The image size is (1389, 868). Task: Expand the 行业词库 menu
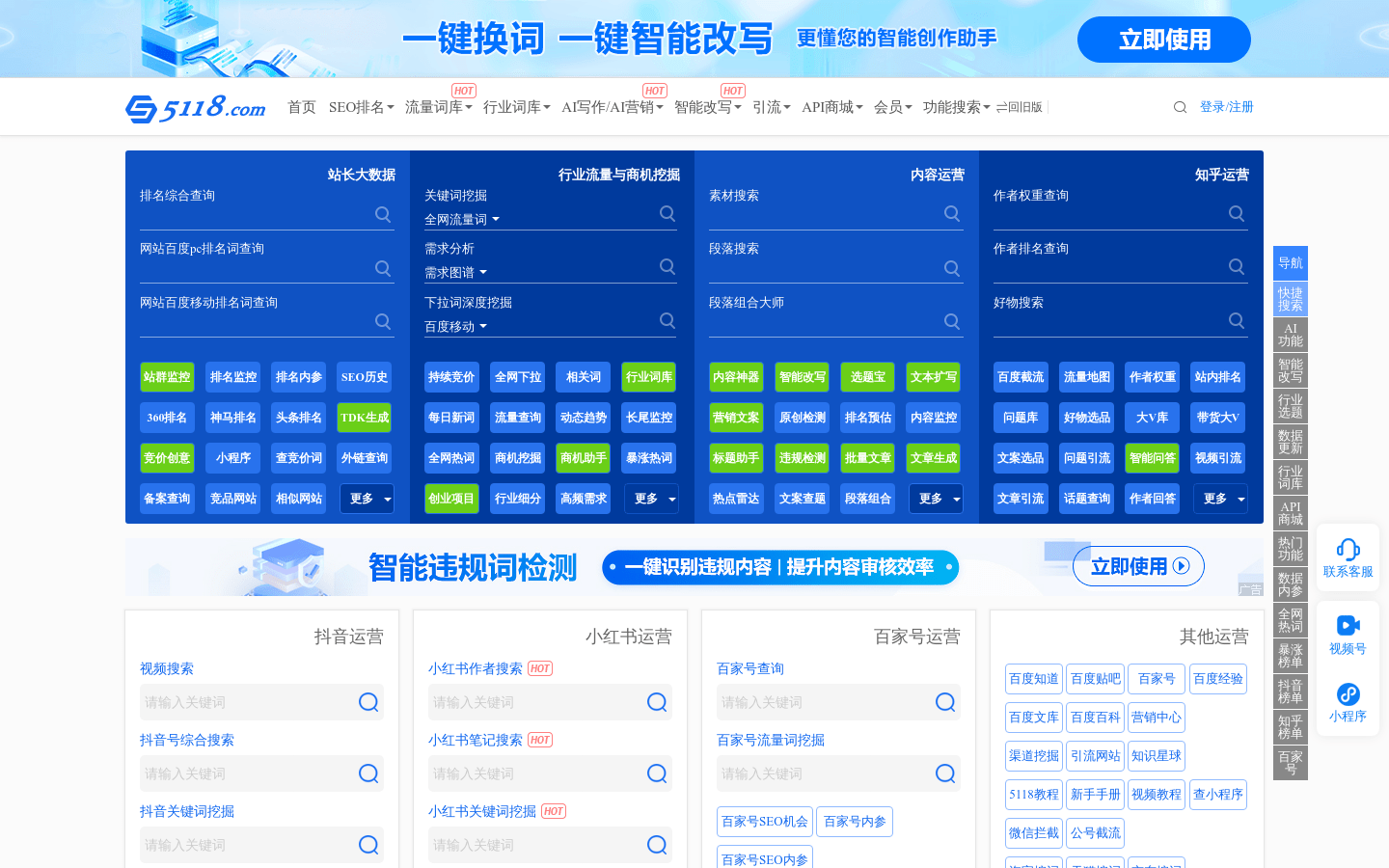(516, 107)
